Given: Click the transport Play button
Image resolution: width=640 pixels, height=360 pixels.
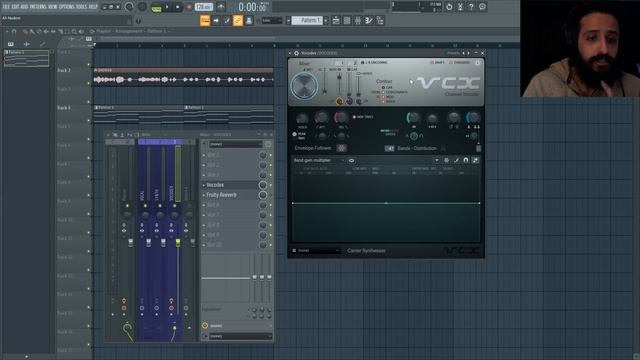Looking at the screenshot, I should tap(167, 7).
